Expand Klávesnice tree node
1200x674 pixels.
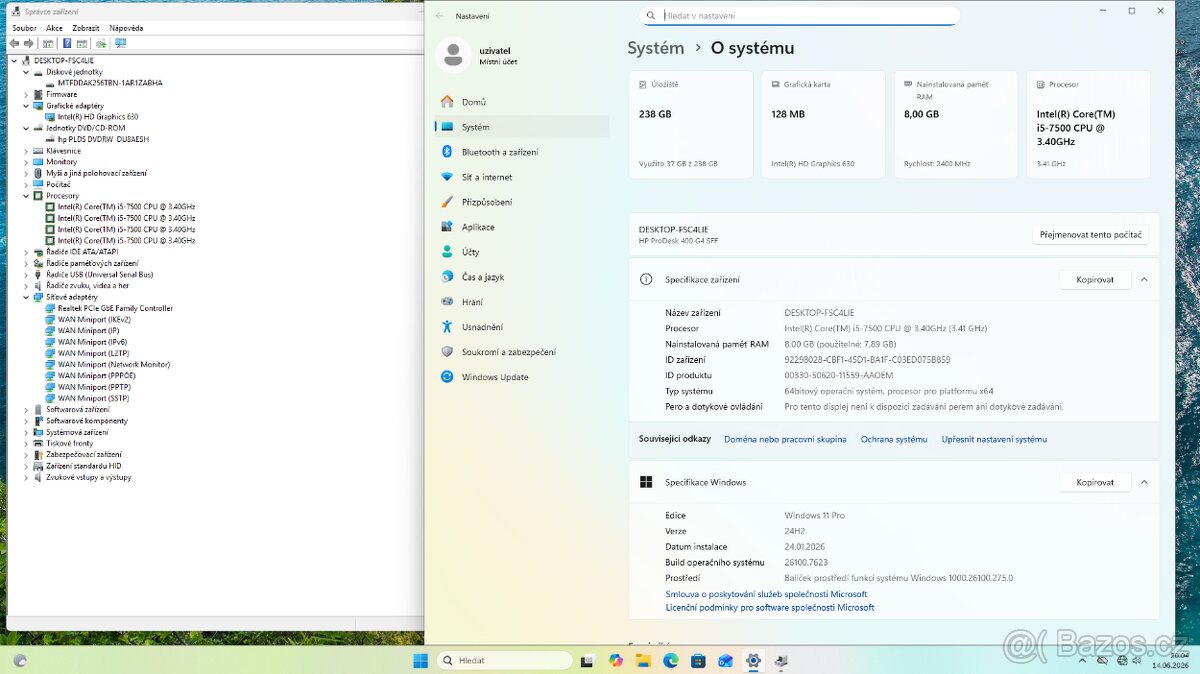tap(26, 151)
